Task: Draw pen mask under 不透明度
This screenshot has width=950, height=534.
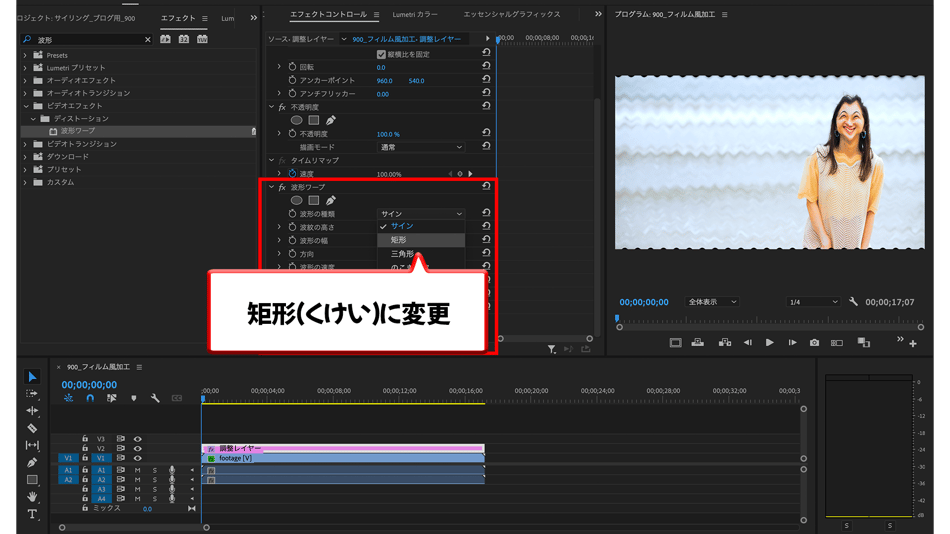Action: [x=331, y=120]
